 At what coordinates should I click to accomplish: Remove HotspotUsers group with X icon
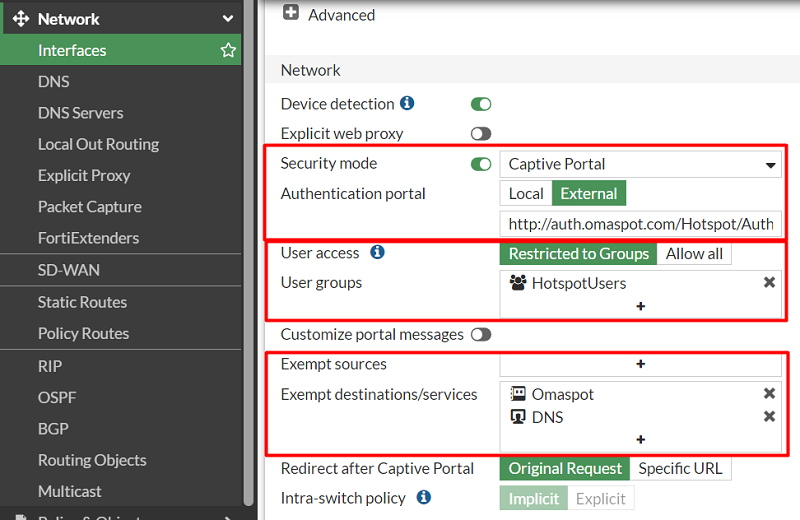point(769,283)
